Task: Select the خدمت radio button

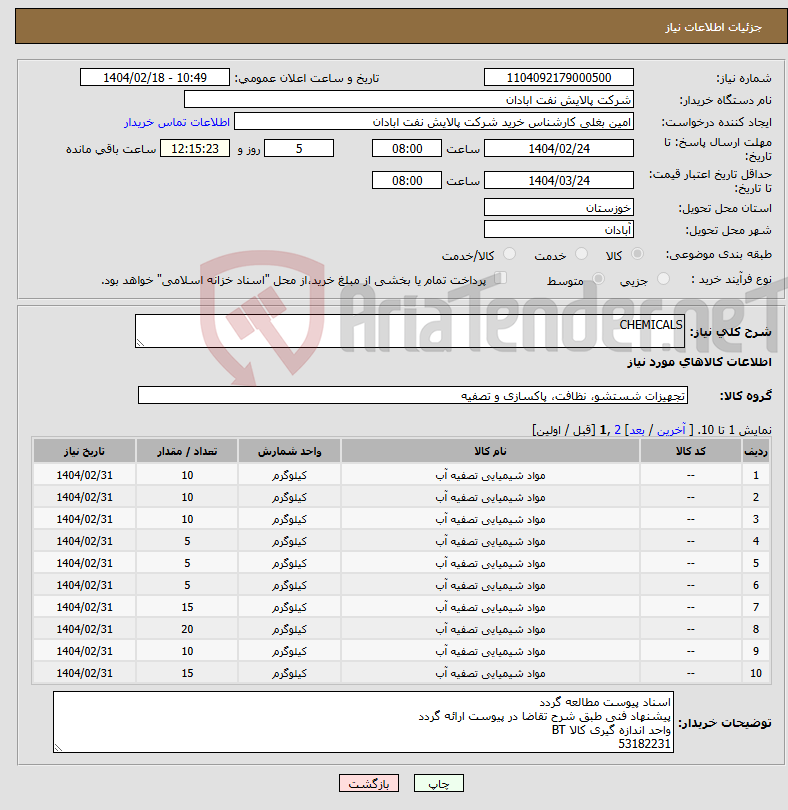Action: [x=581, y=254]
